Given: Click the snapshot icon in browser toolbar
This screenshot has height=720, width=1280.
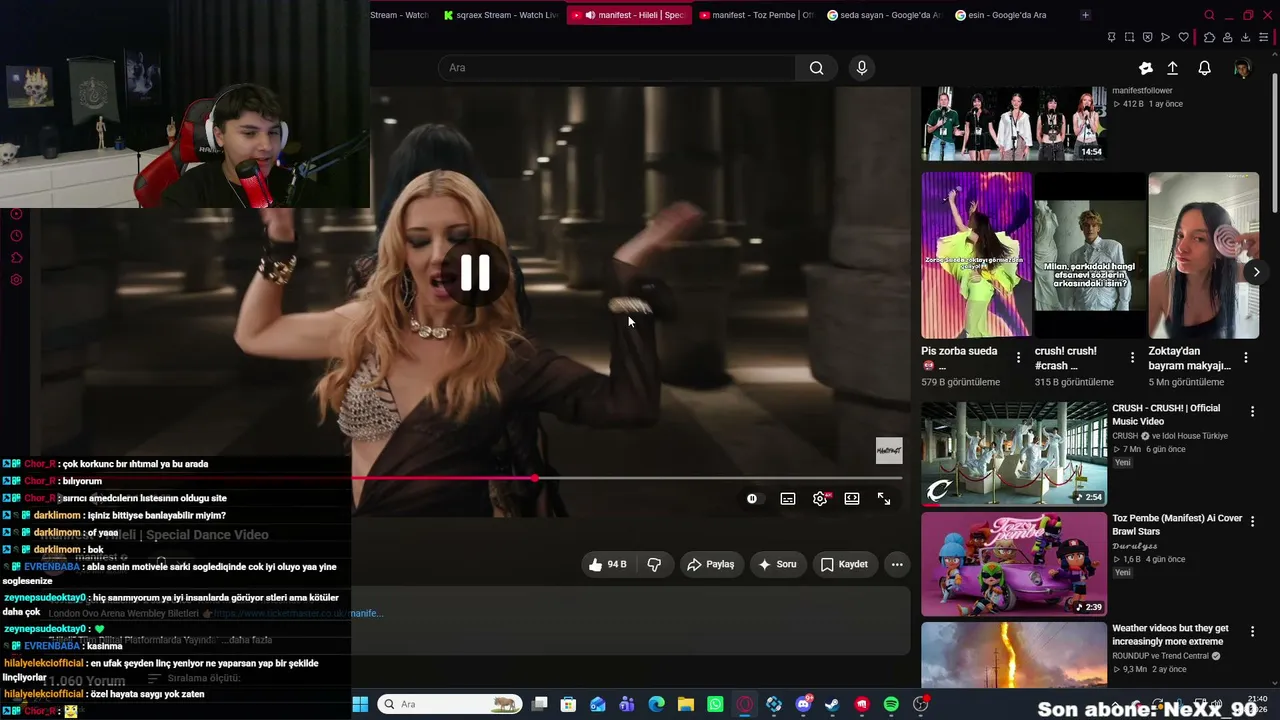Looking at the screenshot, I should tap(1129, 37).
